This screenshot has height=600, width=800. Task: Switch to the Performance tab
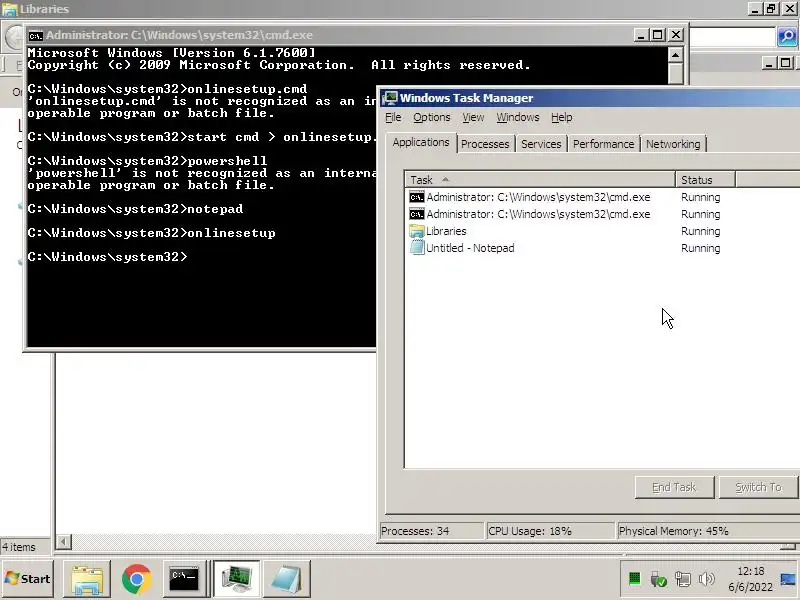tap(604, 144)
